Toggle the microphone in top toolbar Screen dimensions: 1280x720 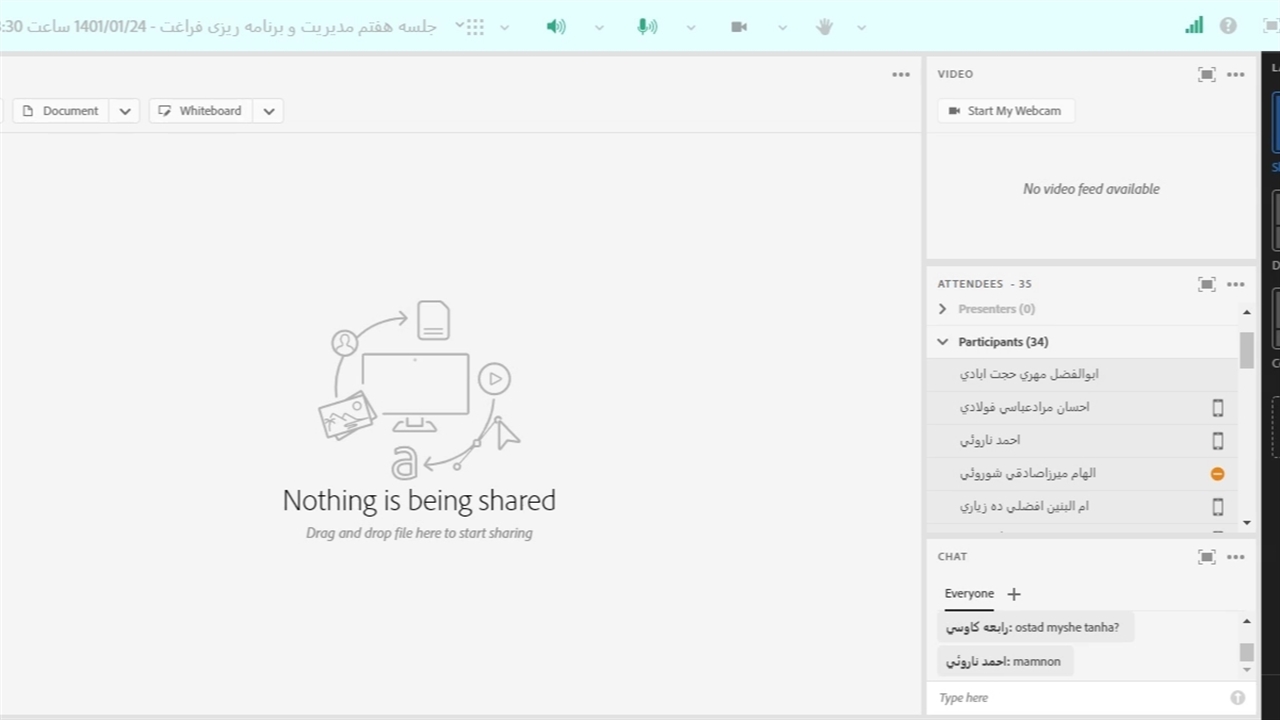(x=647, y=27)
